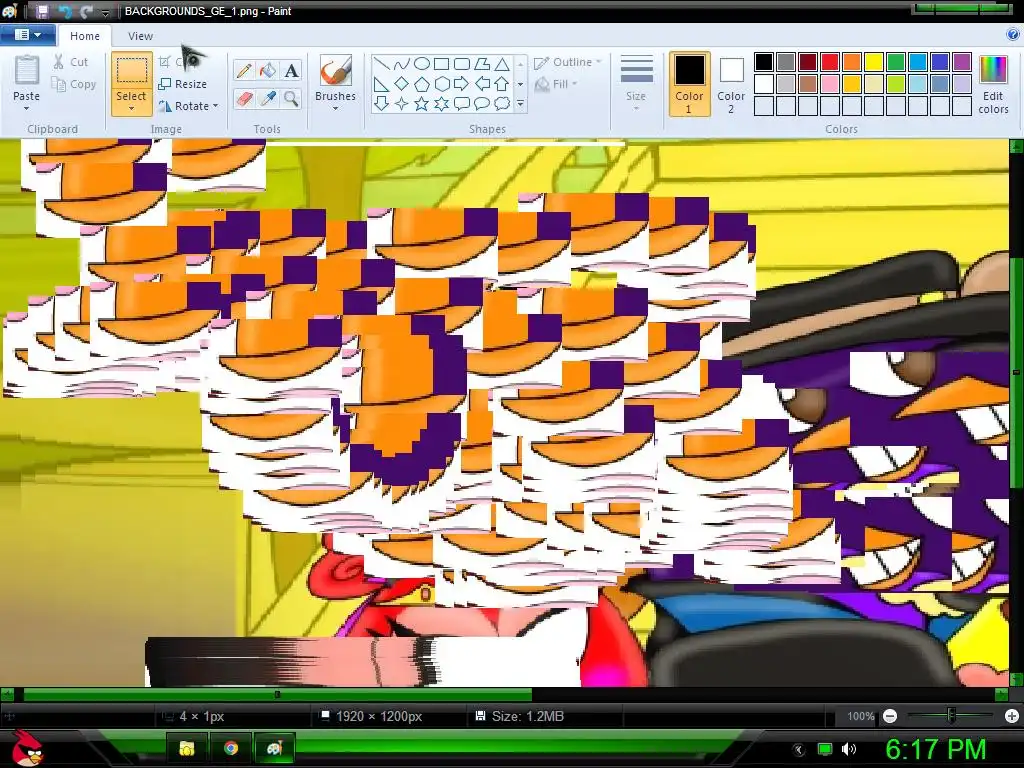Click the Save icon in title bar
Image resolution: width=1024 pixels, height=768 pixels.
[x=42, y=11]
